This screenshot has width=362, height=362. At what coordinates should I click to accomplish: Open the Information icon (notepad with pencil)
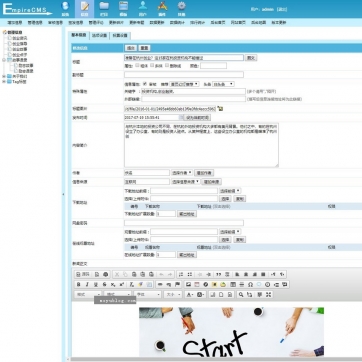pyautogui.click(x=84, y=9)
